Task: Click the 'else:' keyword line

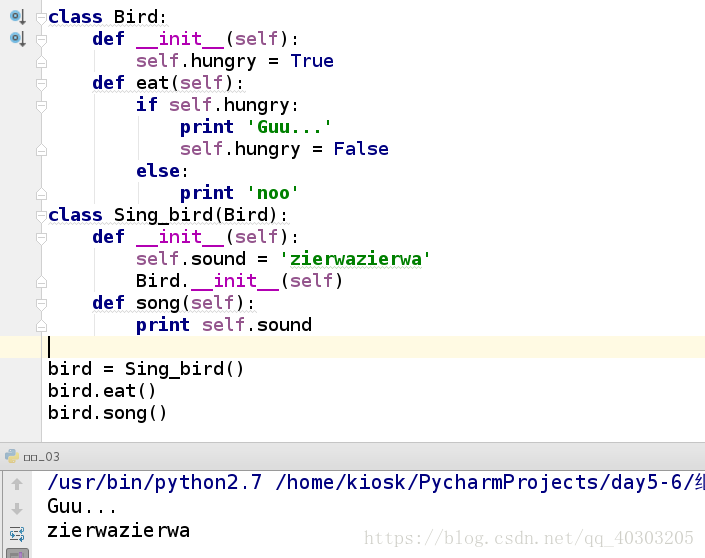Action: pos(162,171)
